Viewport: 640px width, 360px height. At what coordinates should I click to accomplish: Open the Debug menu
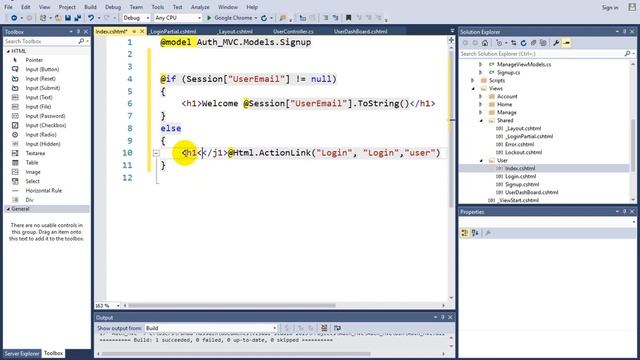[x=113, y=7]
